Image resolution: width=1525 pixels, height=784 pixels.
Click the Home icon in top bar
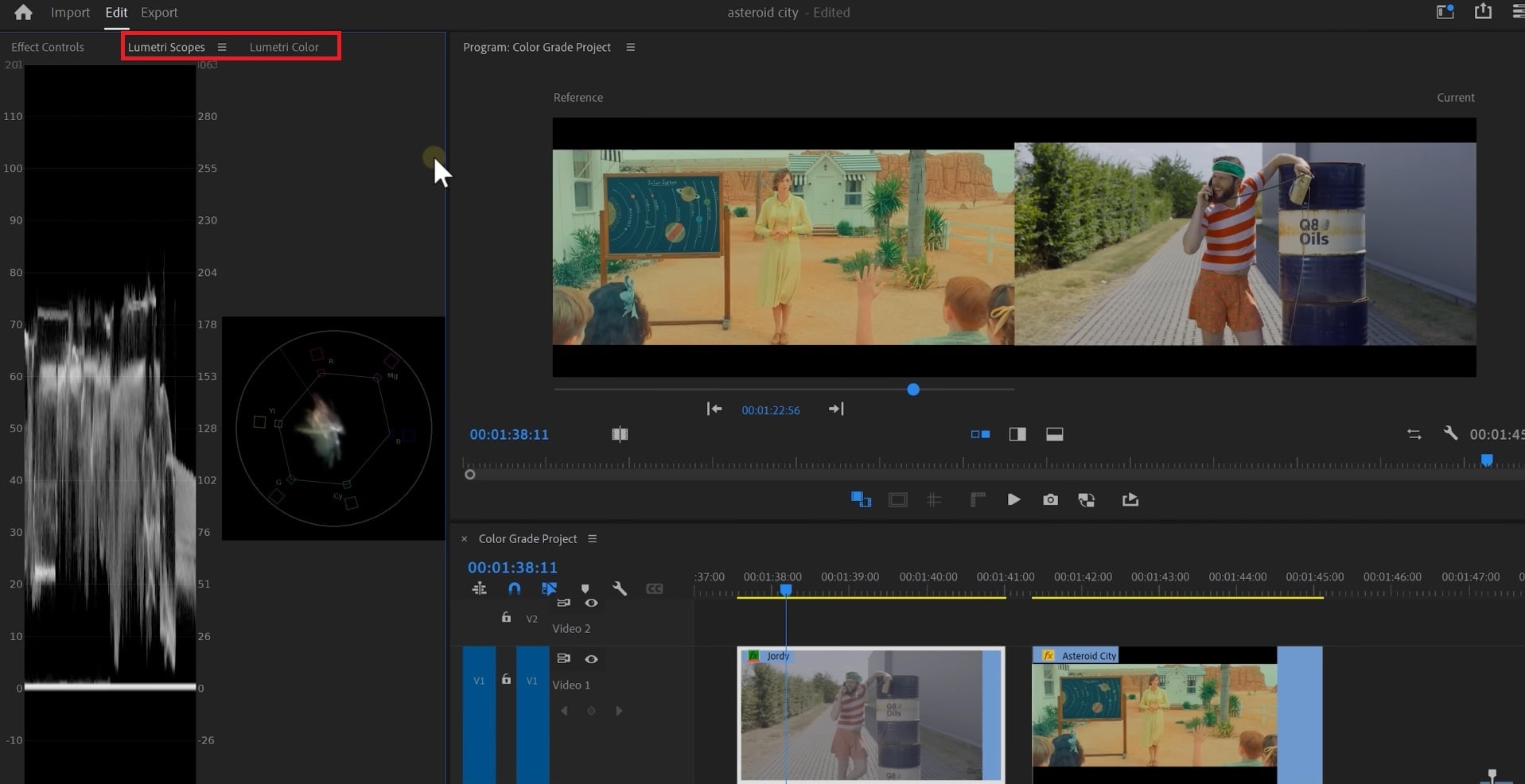click(x=23, y=12)
